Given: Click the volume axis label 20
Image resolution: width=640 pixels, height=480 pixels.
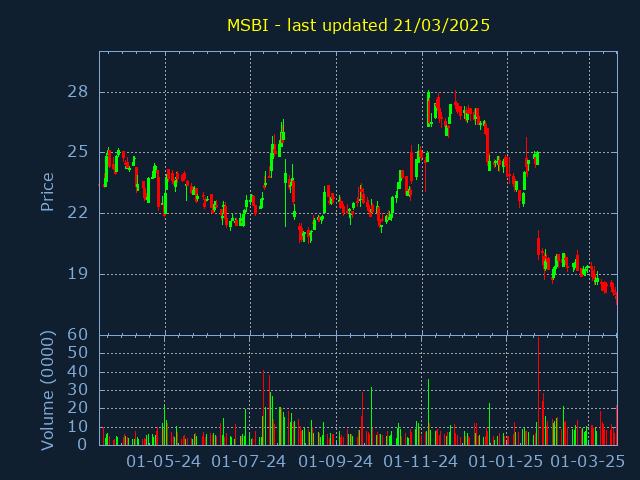Looking at the screenshot, I should tap(78, 408).
